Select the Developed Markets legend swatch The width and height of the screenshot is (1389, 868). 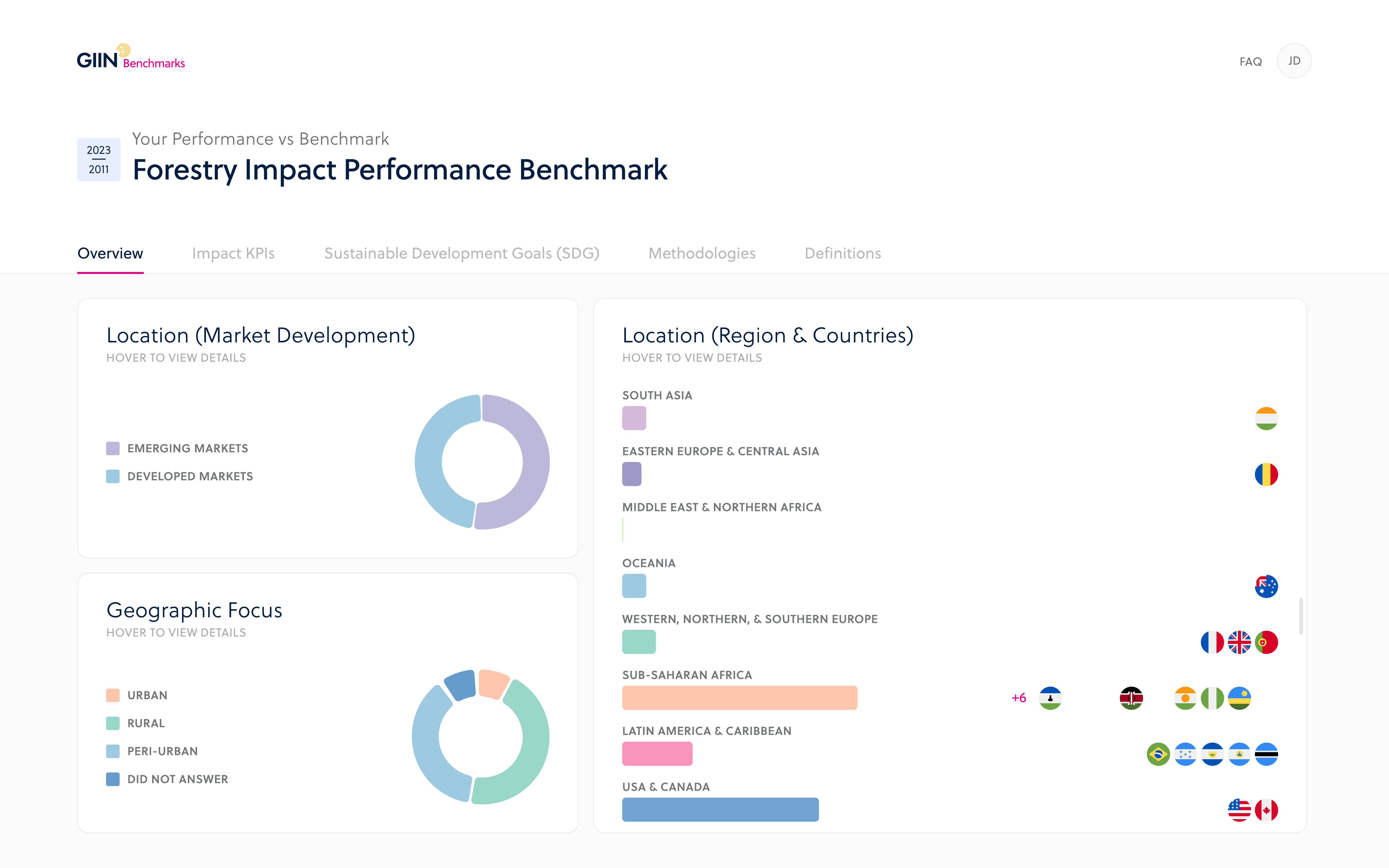click(113, 477)
